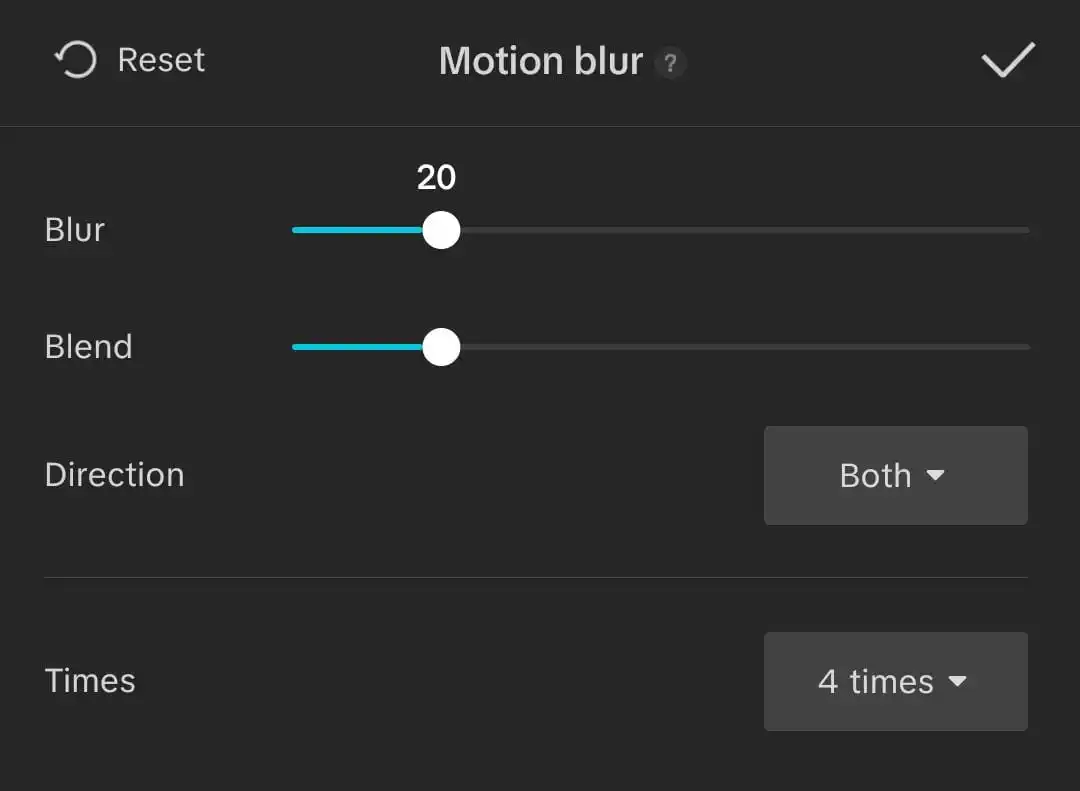Click the Direction label
The width and height of the screenshot is (1080, 791).
coord(114,475)
